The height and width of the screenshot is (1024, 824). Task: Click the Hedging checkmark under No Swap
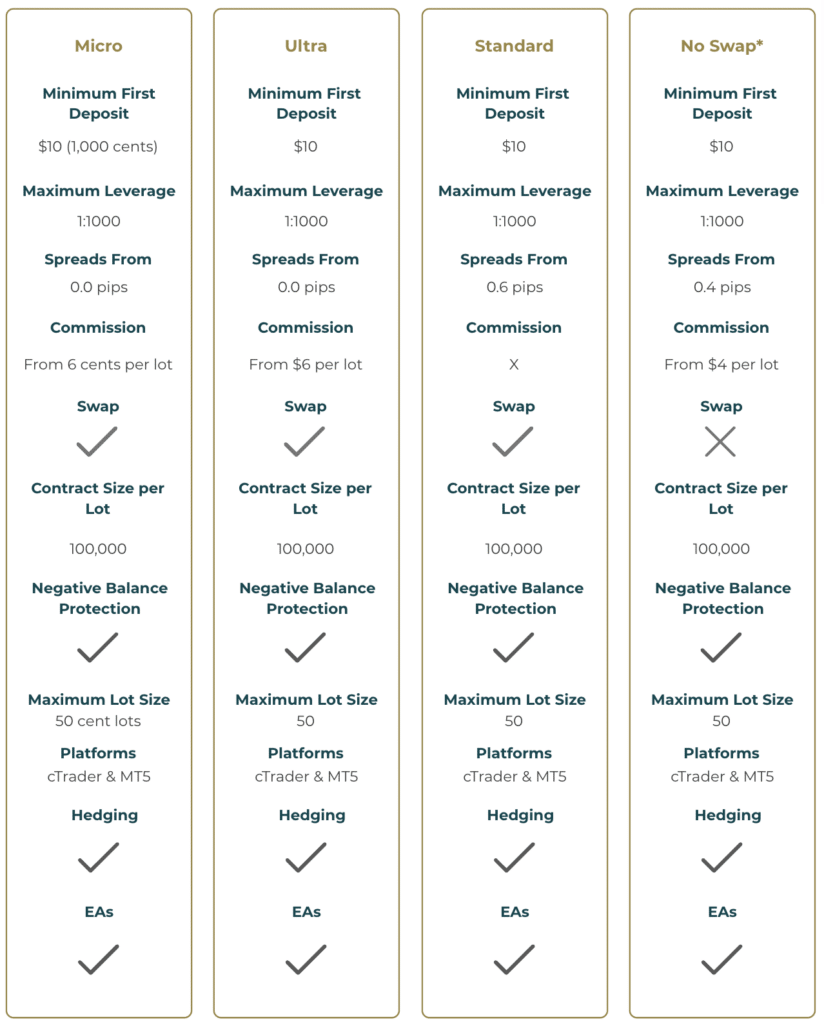tap(721, 857)
